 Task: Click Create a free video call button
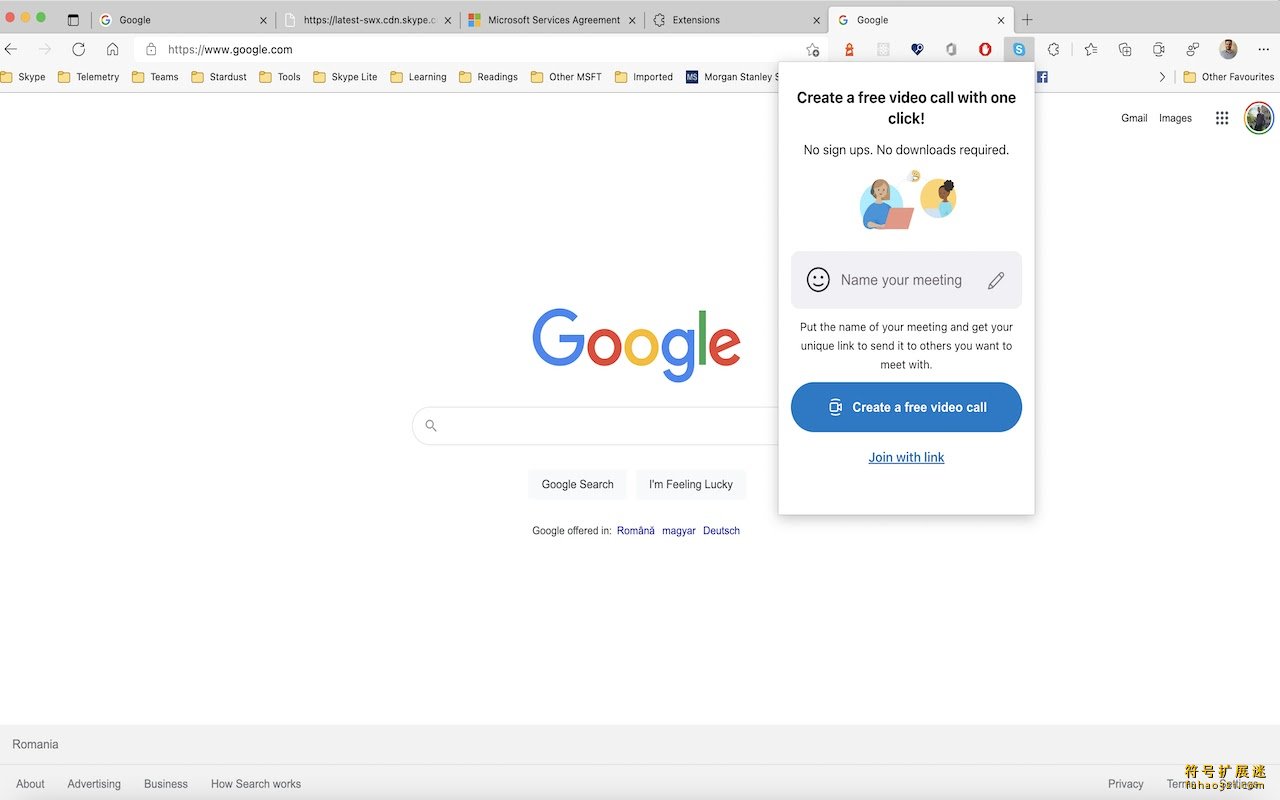(906, 407)
